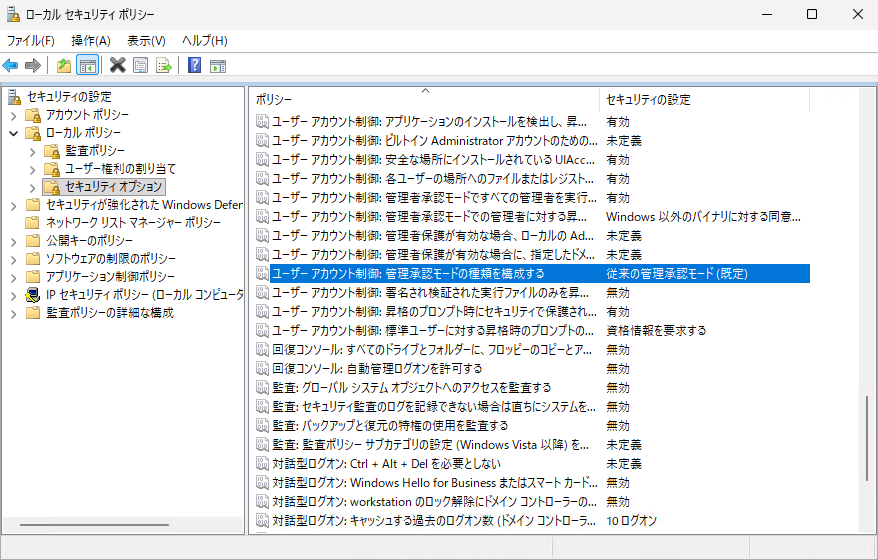Sort by セキュリティの設定 column header

[x=704, y=100]
